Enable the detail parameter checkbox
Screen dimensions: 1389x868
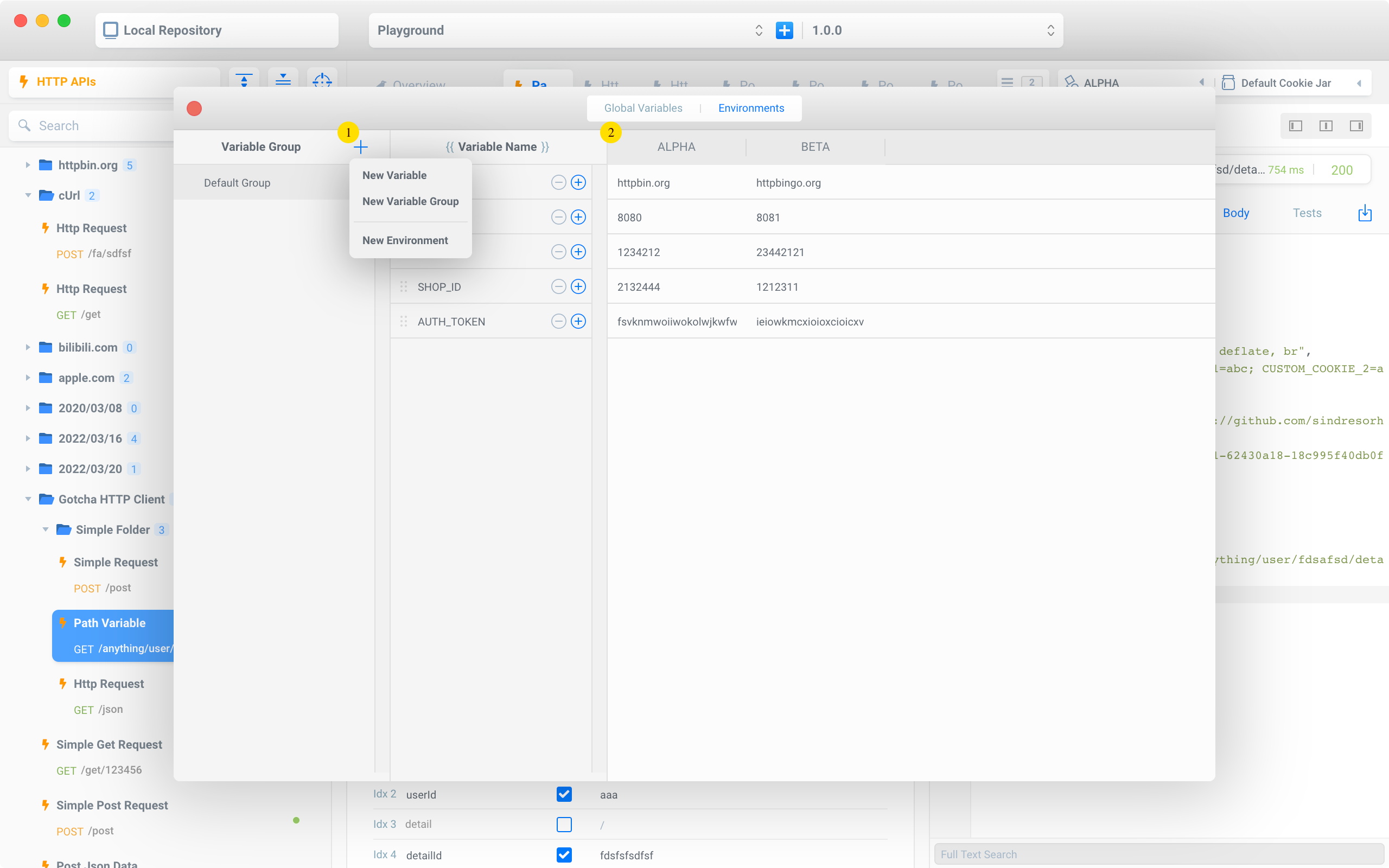[564, 825]
